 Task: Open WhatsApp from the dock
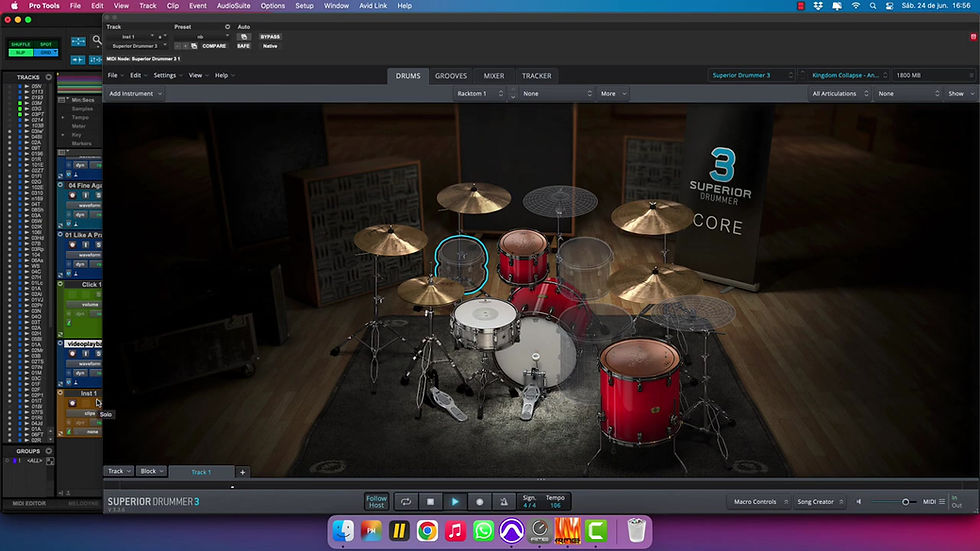click(x=484, y=531)
